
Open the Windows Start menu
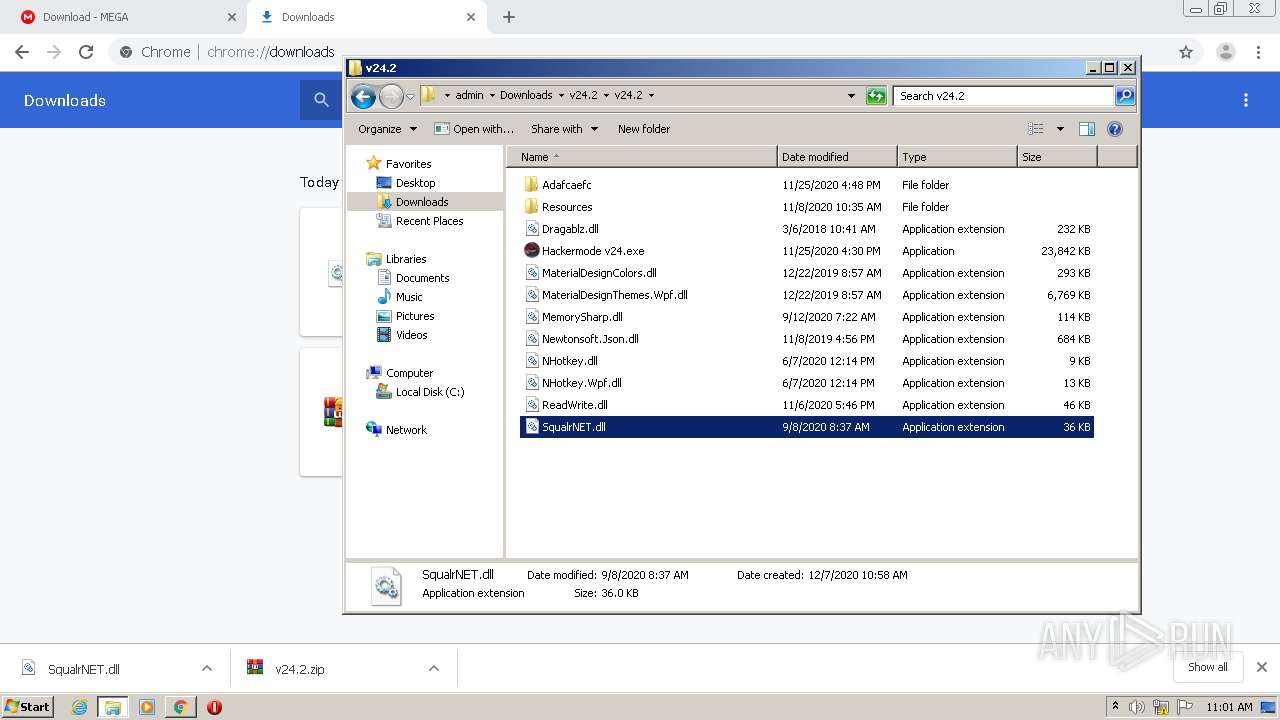point(28,707)
